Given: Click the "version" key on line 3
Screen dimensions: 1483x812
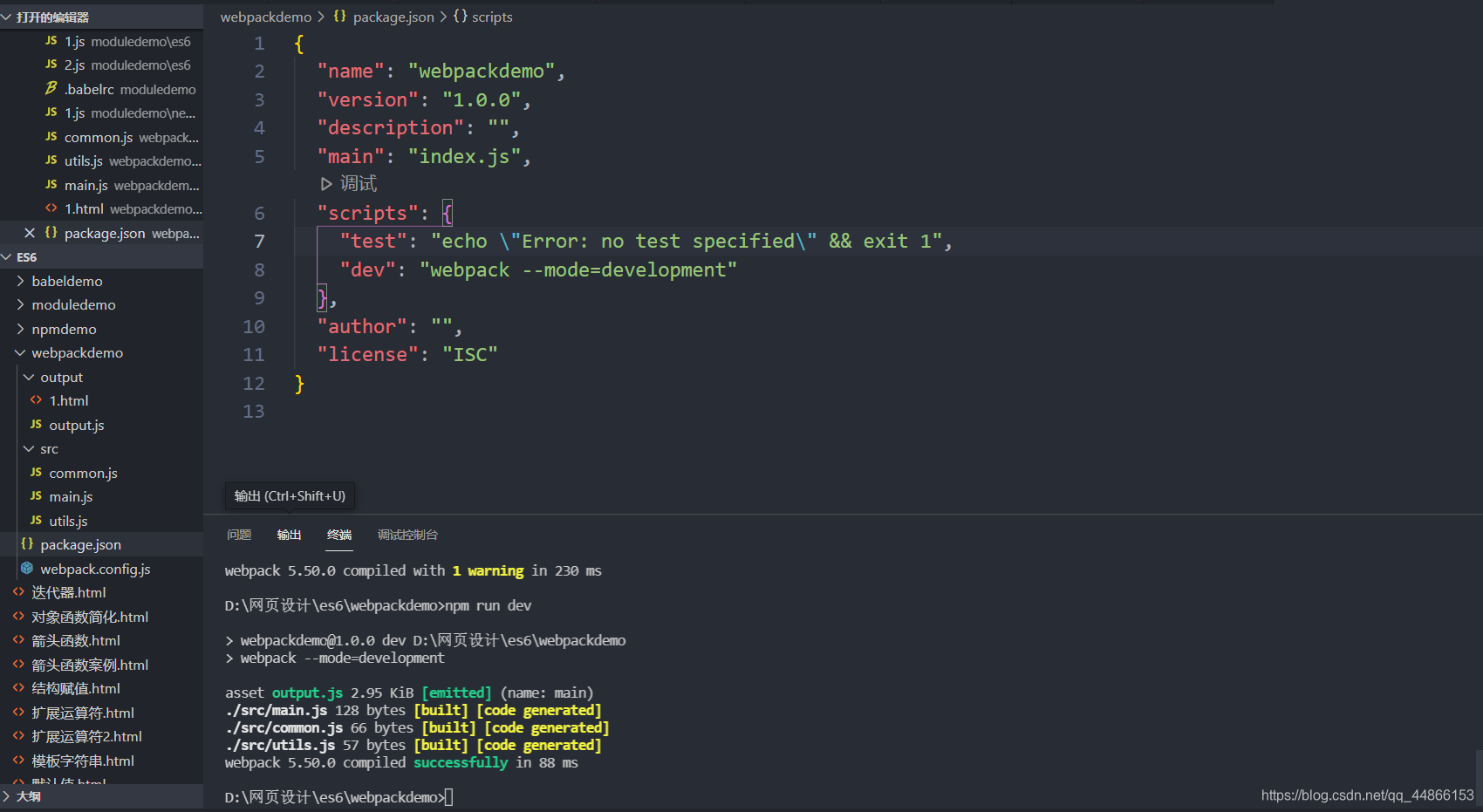Looking at the screenshot, I should point(368,99).
